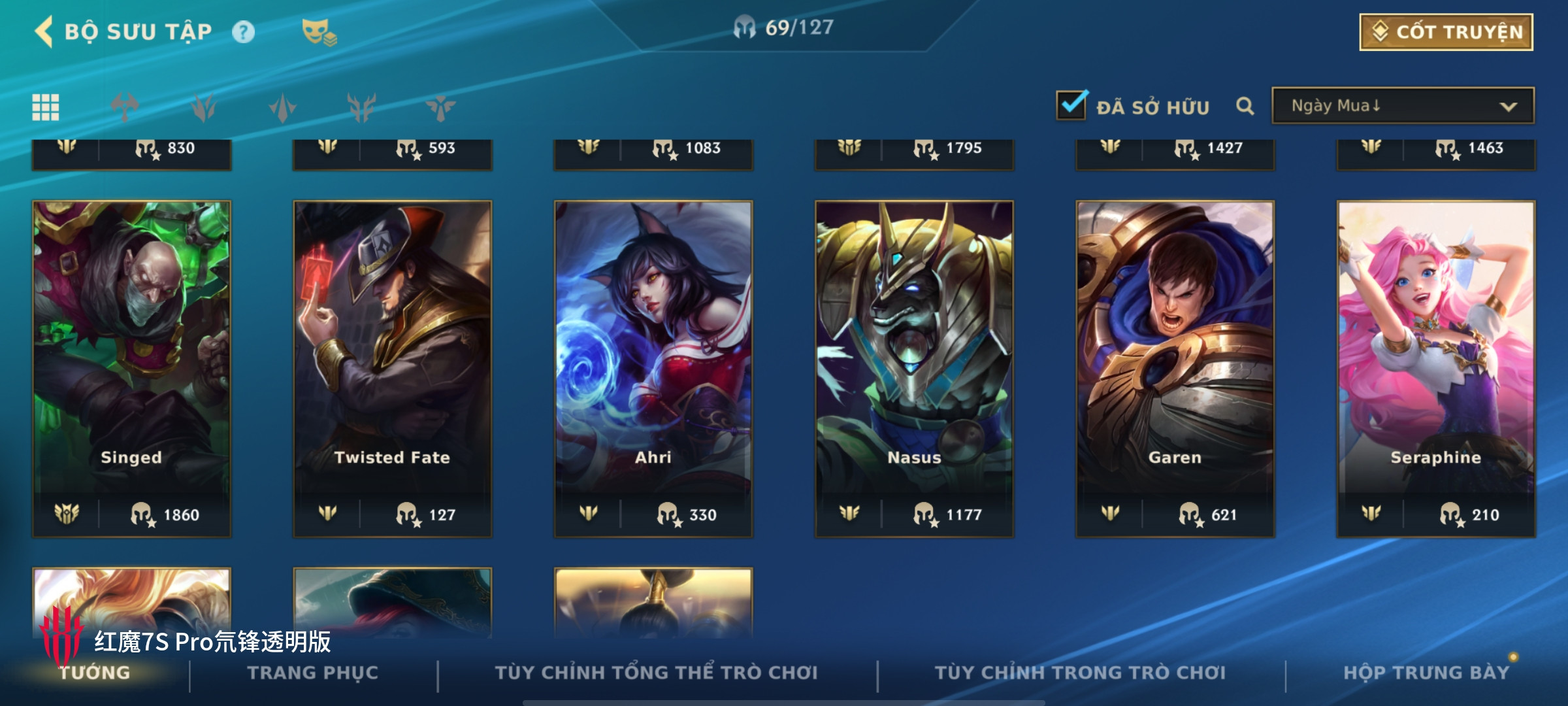1568x706 pixels.
Task: Open the theater masks icon
Action: [319, 32]
